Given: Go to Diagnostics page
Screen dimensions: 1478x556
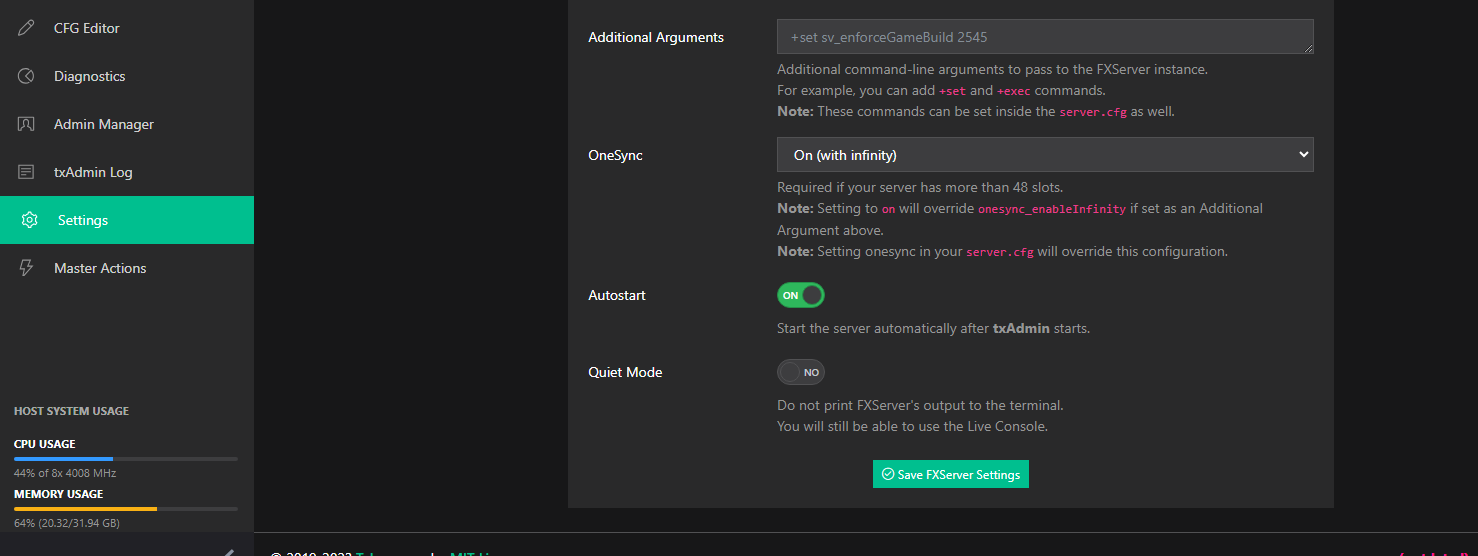Looking at the screenshot, I should pos(90,76).
